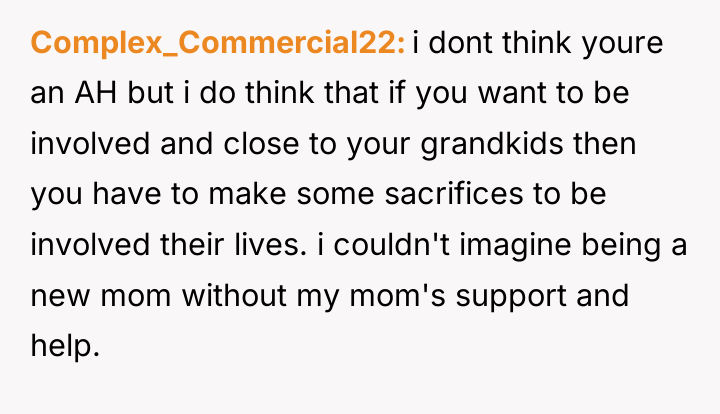
Task: Click the word "without" in the comment
Action: tap(234, 295)
